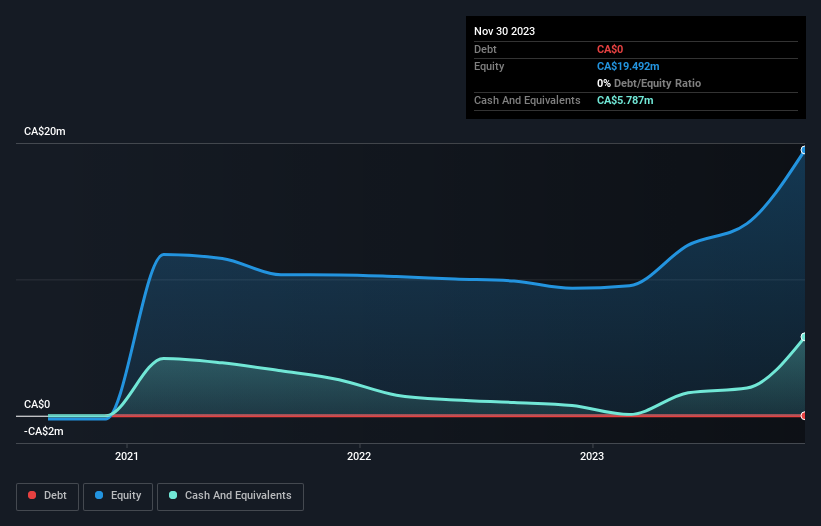Viewport: 821px width, 526px height.
Task: Toggle Cash And Equivalents legend series
Action: [230, 496]
